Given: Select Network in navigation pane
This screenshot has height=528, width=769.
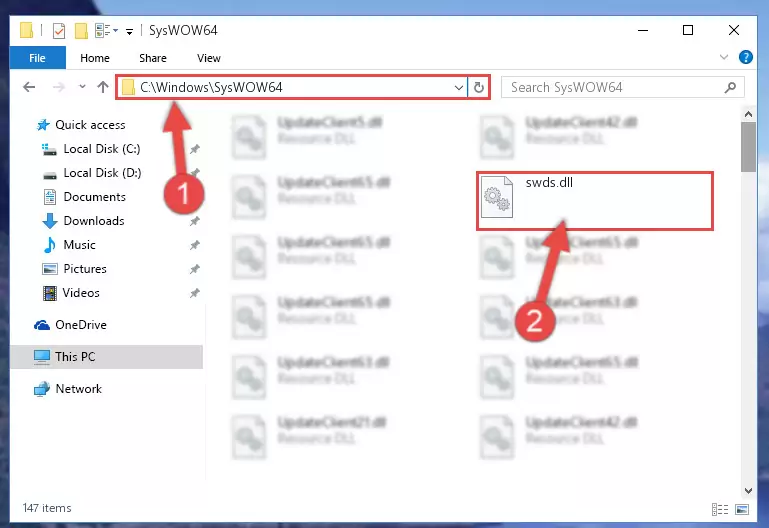Looking at the screenshot, I should 78,389.
